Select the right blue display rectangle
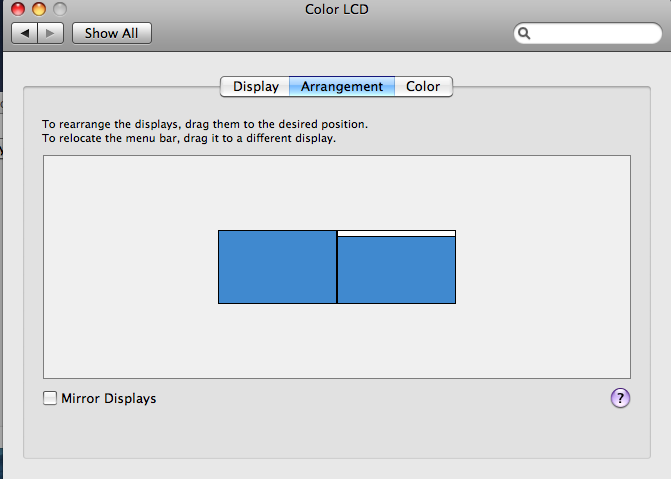Screen dimensions: 671x479 pyautogui.click(x=396, y=270)
